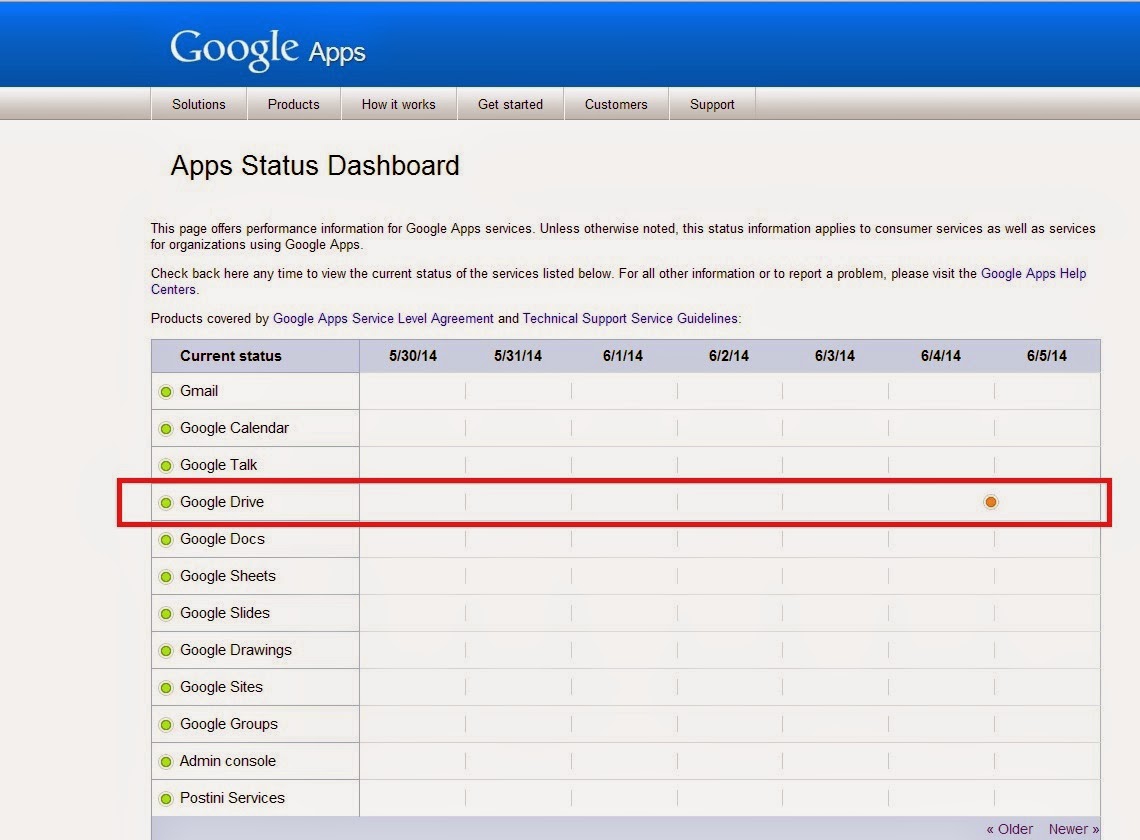
Task: Click the Google Slides service name
Action: click(x=225, y=613)
